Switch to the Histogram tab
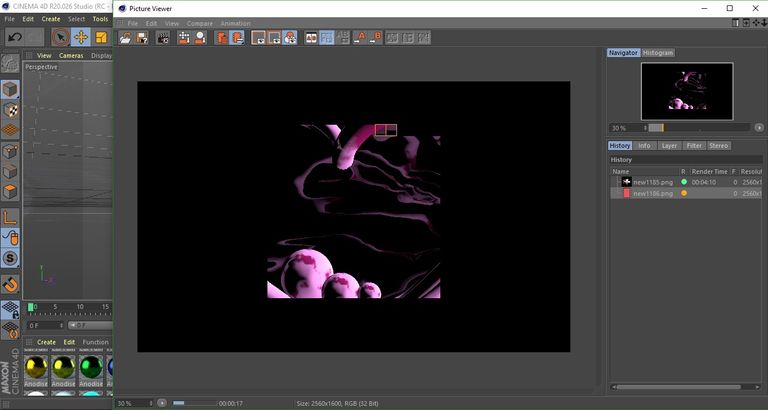 tap(658, 52)
